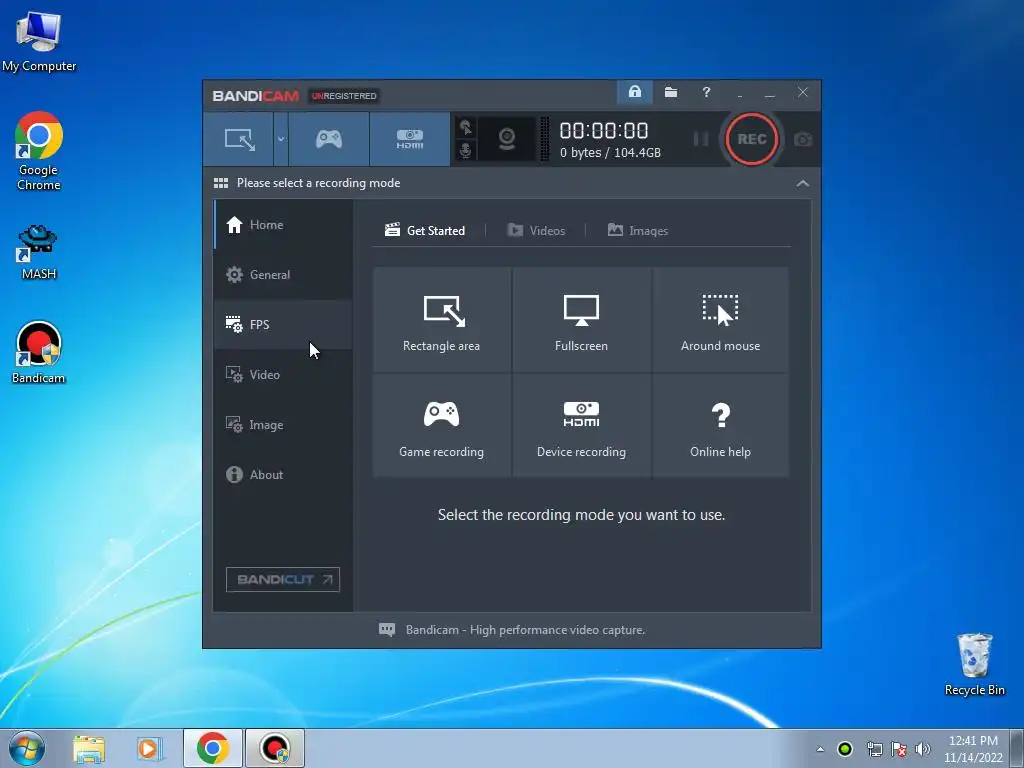
Task: Click the grid icon beside 'Please select a recording mode'
Action: [x=221, y=183]
